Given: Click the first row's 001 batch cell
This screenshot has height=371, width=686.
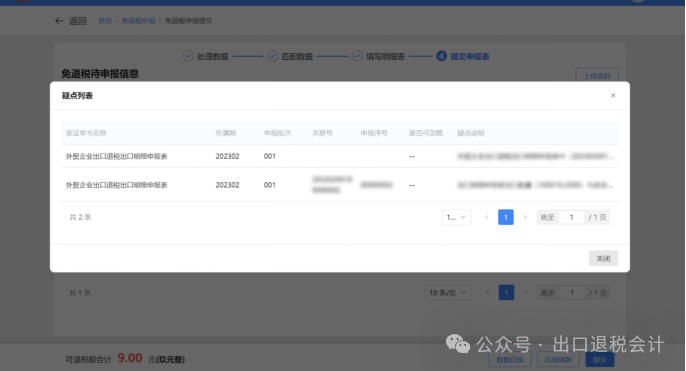Looking at the screenshot, I should (x=270, y=156).
